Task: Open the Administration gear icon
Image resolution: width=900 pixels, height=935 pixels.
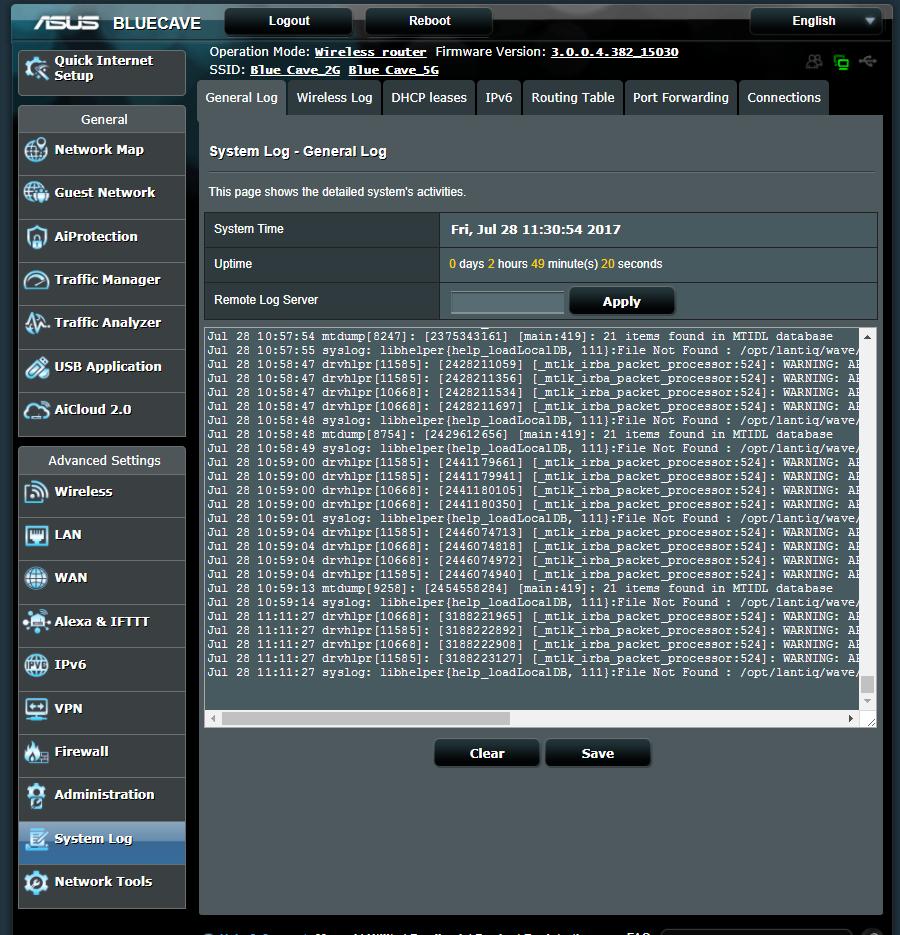Action: coord(36,795)
